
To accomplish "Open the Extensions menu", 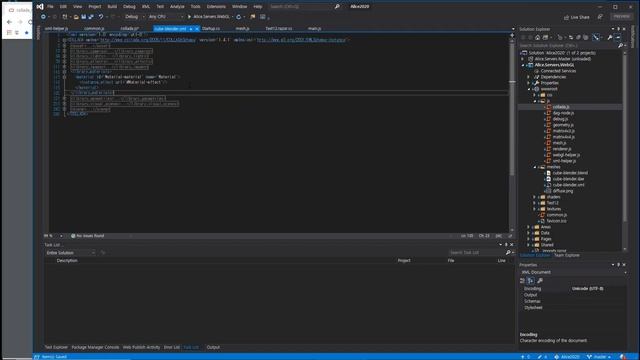I will 216,7.
